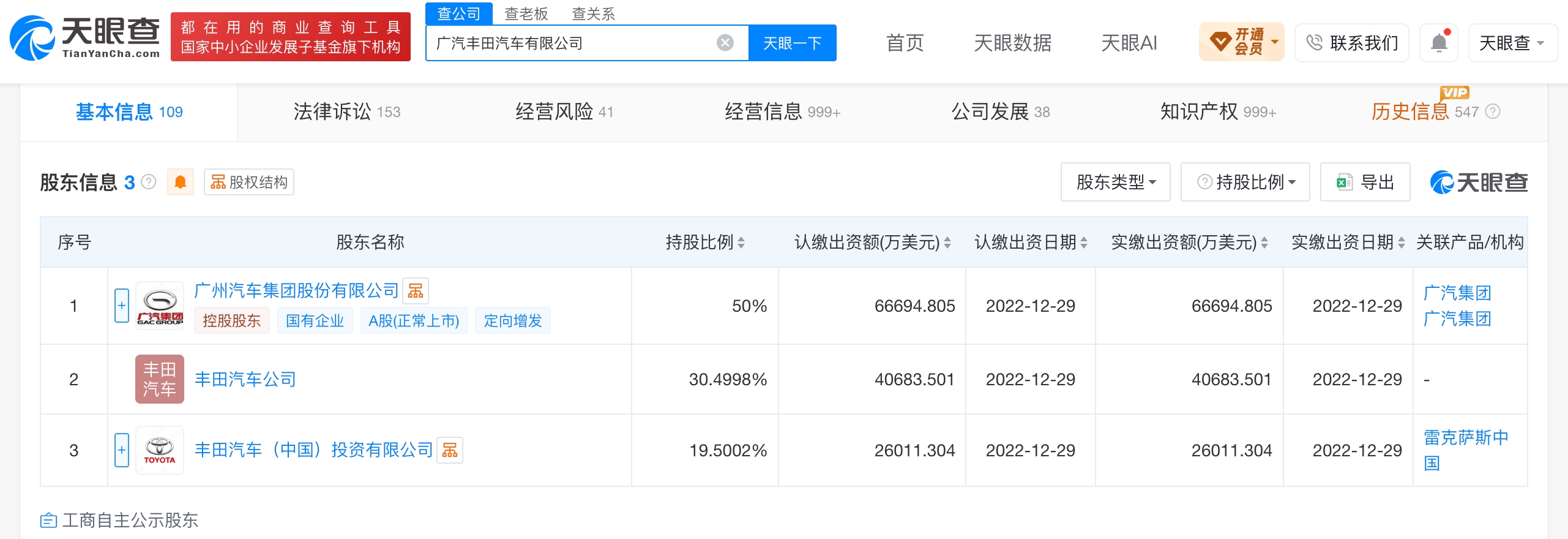
Task: Sort by 实缴出资额(万美元) column arrows
Action: (x=1264, y=243)
